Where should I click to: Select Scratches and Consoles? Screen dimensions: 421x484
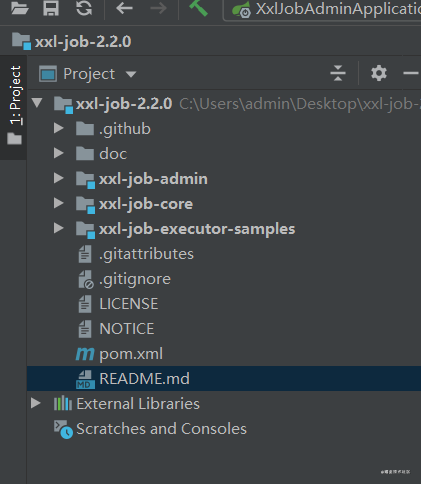tap(161, 429)
